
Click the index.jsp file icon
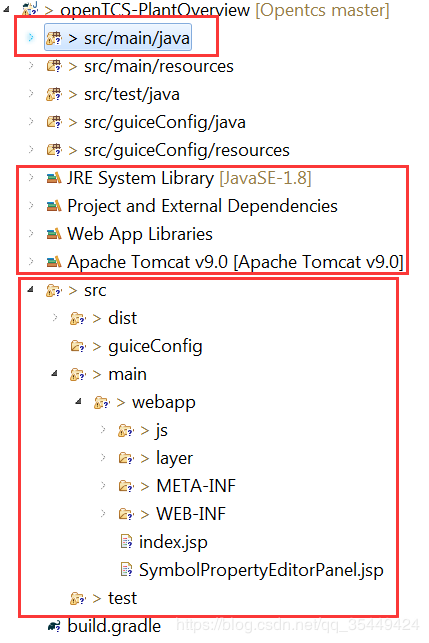click(126, 542)
